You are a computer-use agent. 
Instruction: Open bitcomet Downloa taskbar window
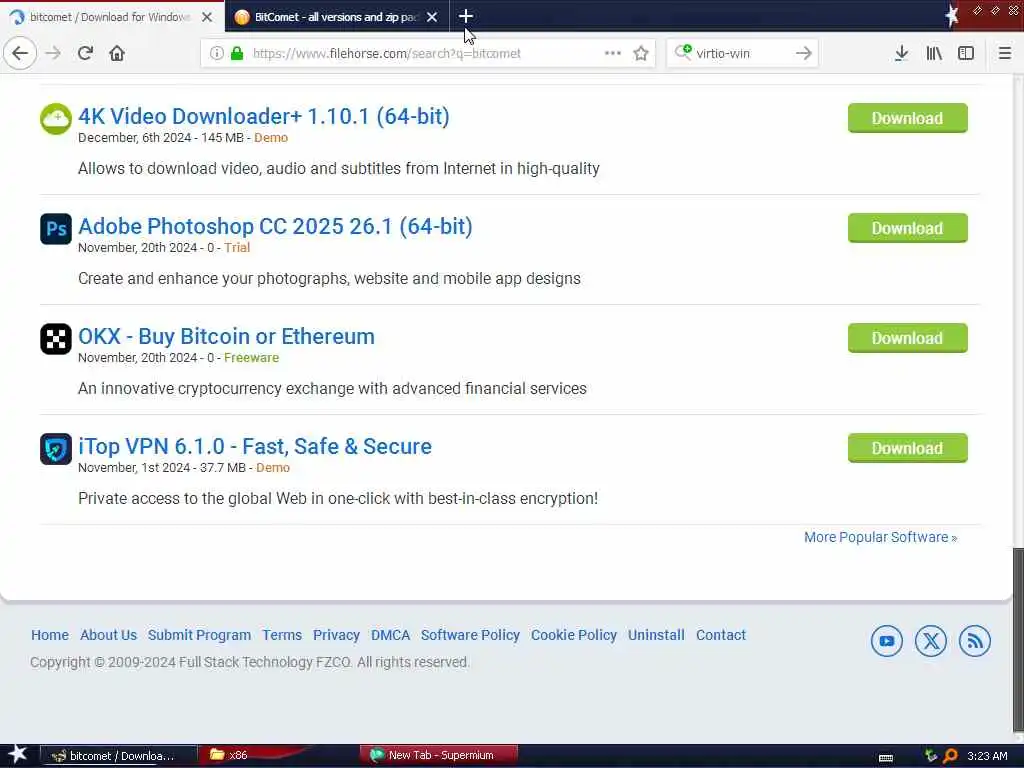click(119, 756)
